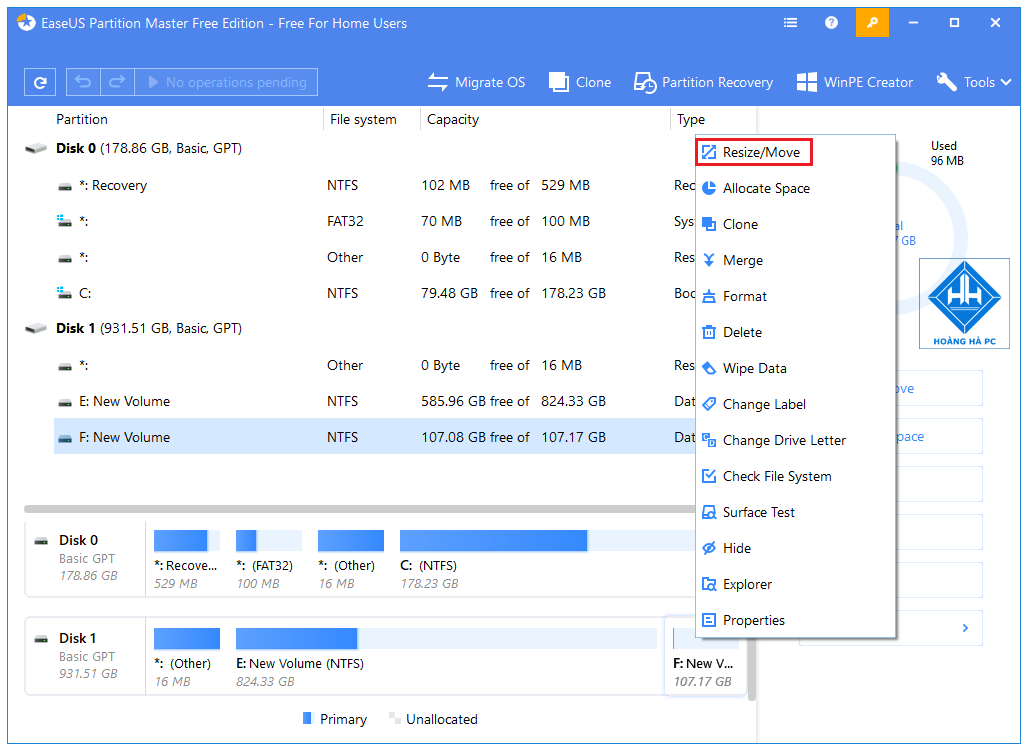Image resolution: width=1028 pixels, height=750 pixels.
Task: Open the Migrate OS tool
Action: (477, 82)
